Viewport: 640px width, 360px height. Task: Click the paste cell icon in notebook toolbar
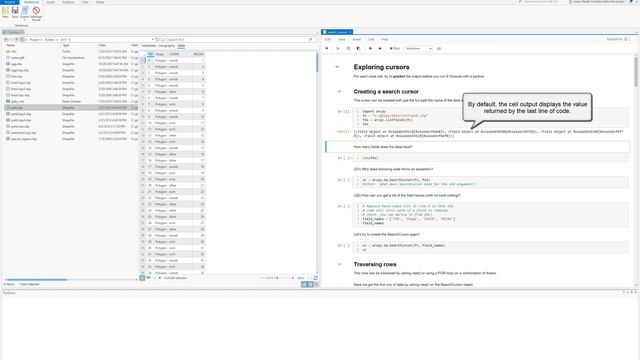point(358,49)
